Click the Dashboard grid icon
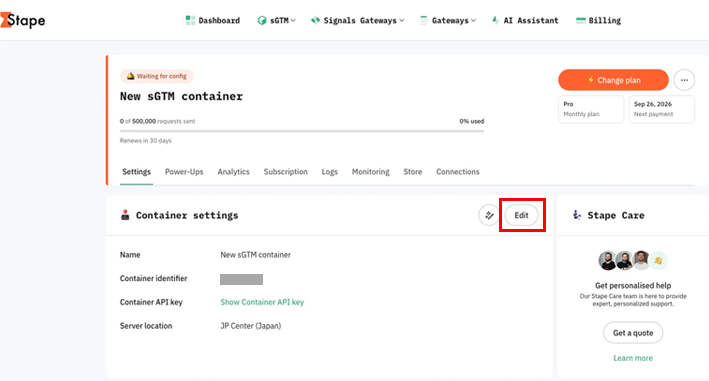 190,20
